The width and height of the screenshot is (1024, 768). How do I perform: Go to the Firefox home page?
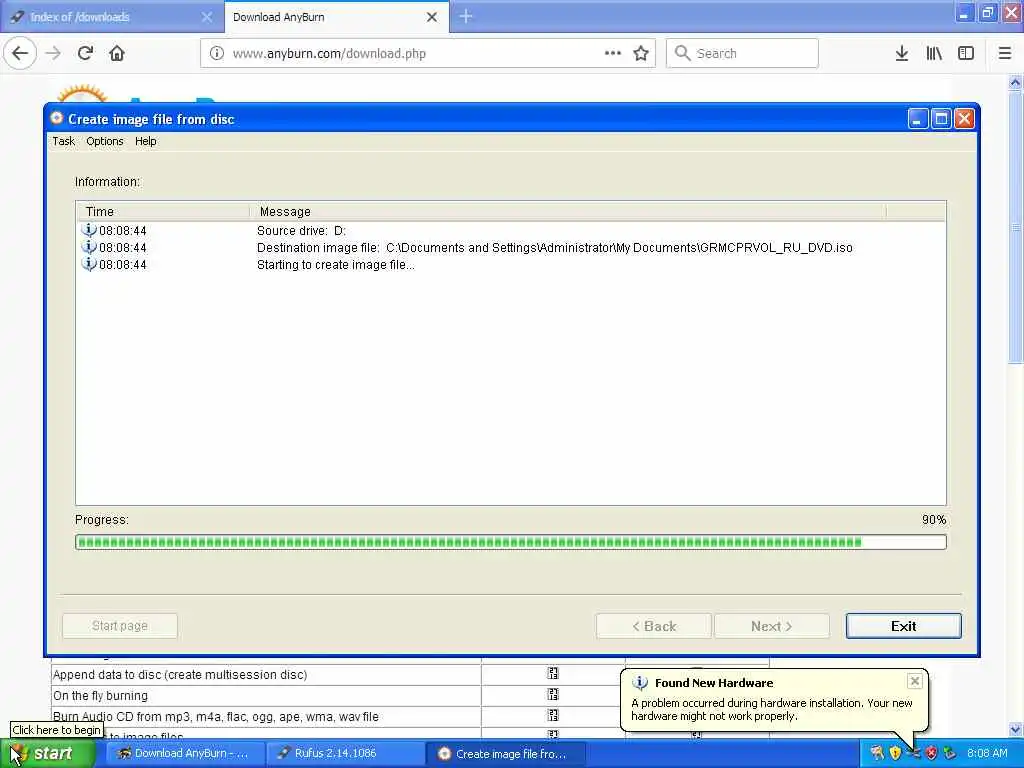point(117,53)
